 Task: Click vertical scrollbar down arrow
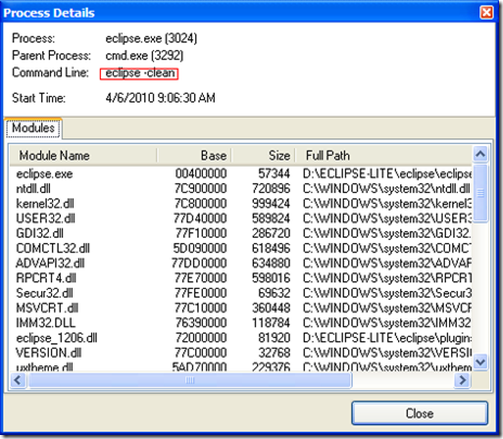coord(480,362)
